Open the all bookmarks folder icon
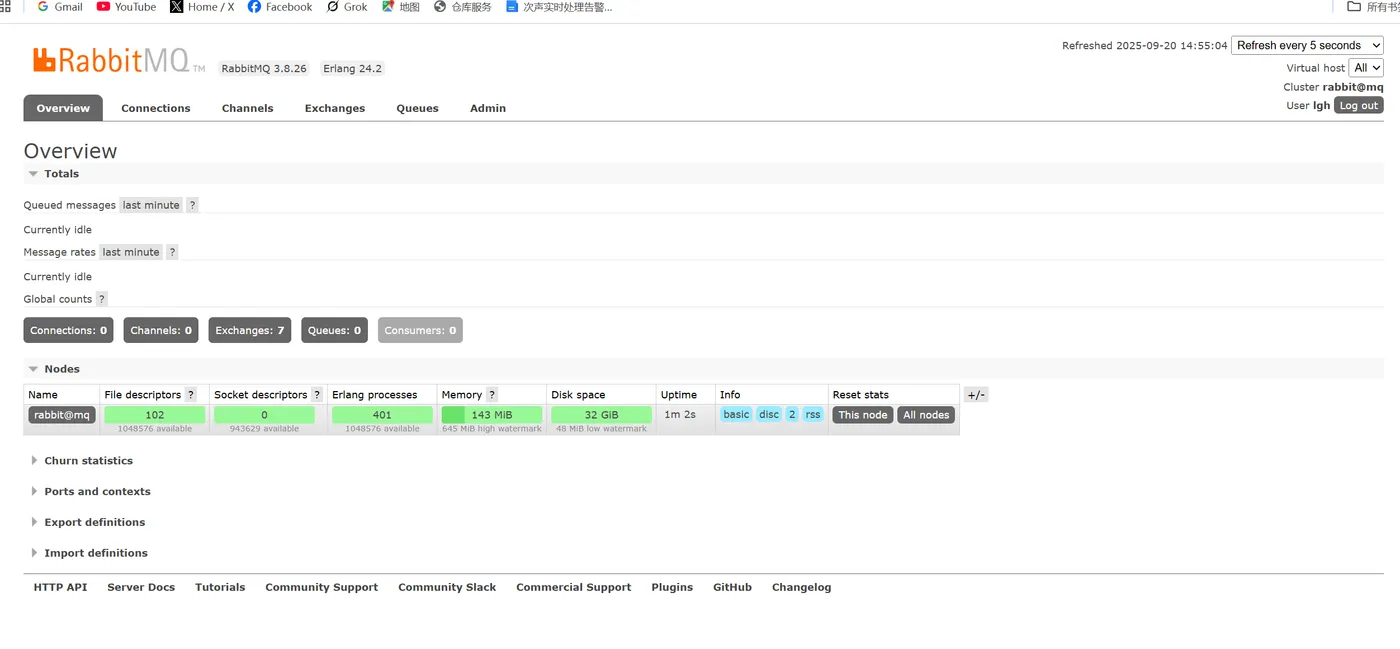The width and height of the screenshot is (1400, 649). pyautogui.click(x=1354, y=7)
